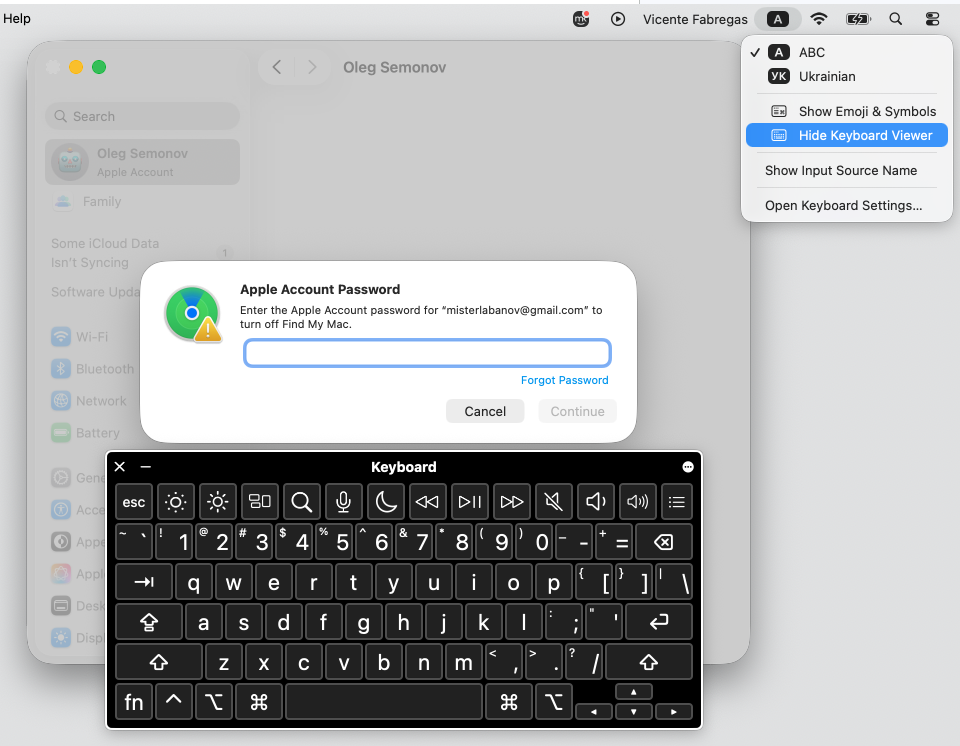The height and width of the screenshot is (746, 960).
Task: Toggle left command key on virtual keyboard
Action: (259, 702)
